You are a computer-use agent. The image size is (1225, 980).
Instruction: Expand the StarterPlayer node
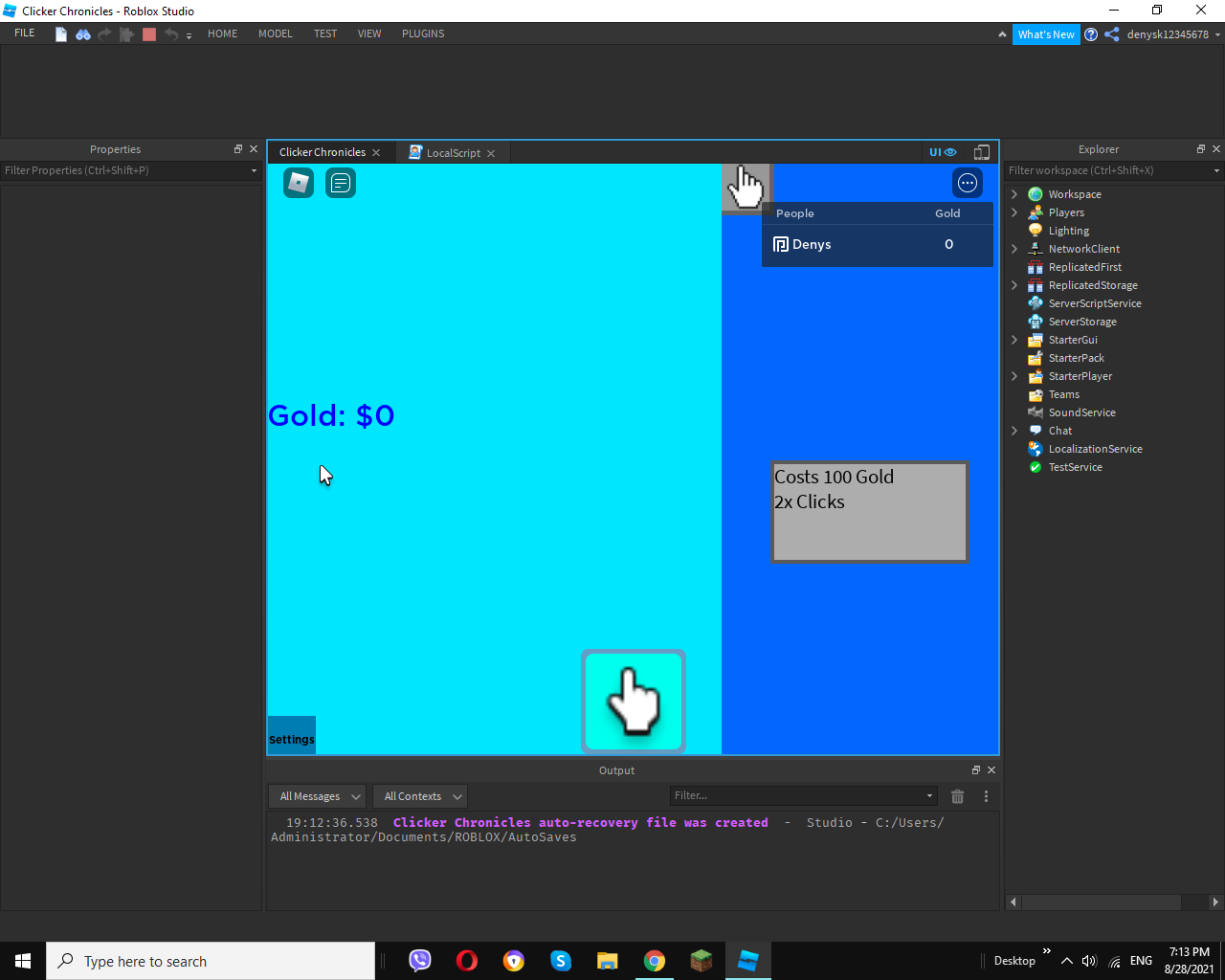[1014, 376]
